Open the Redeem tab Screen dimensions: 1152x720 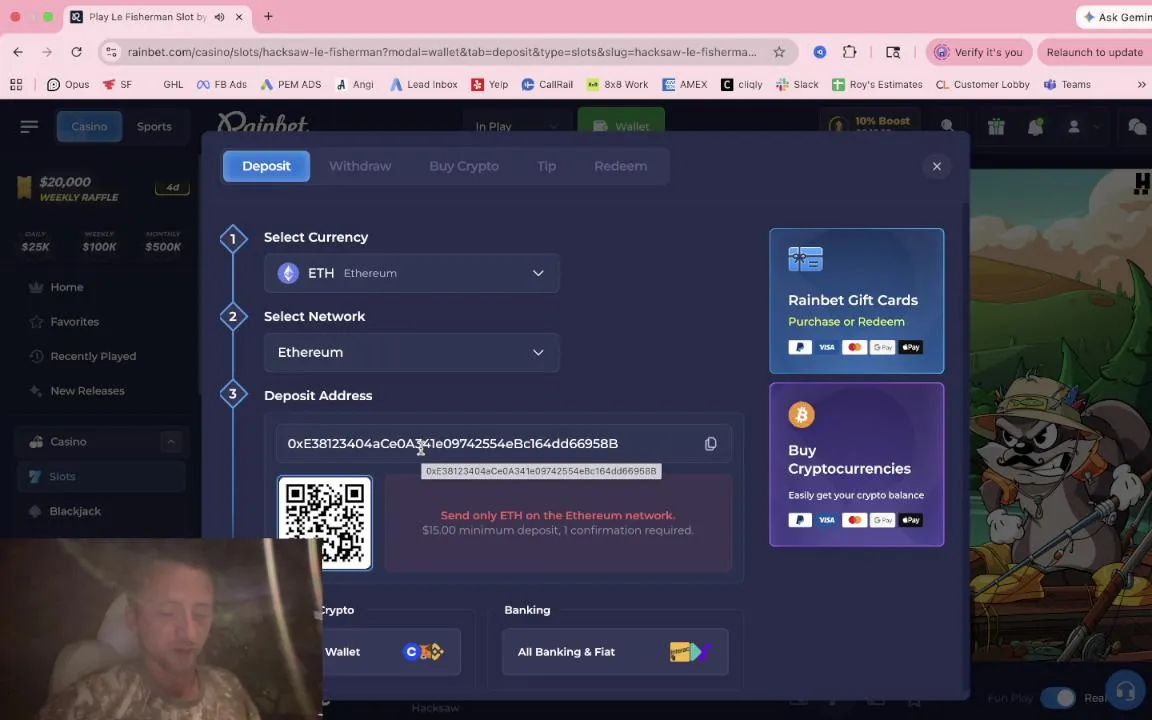pos(620,166)
